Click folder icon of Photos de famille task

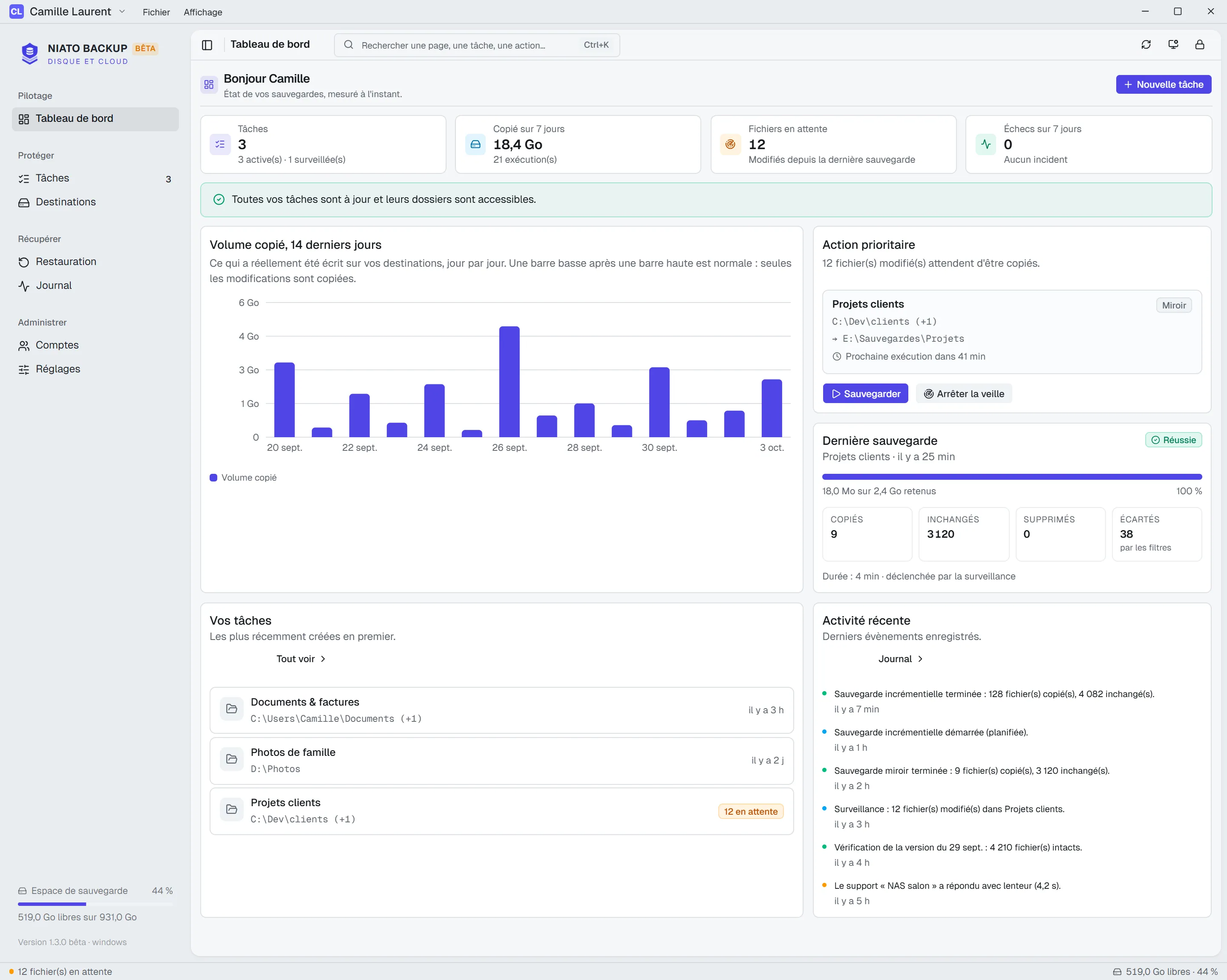pos(232,759)
